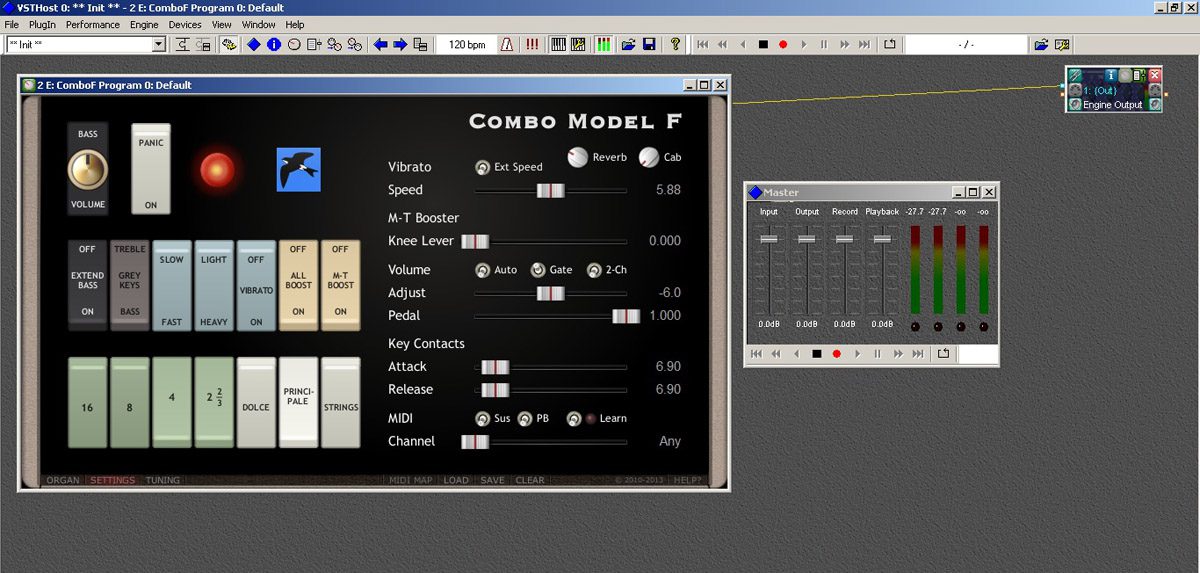Open the File menu
Screen dimensions: 1200x573
pyautogui.click(x=12, y=24)
